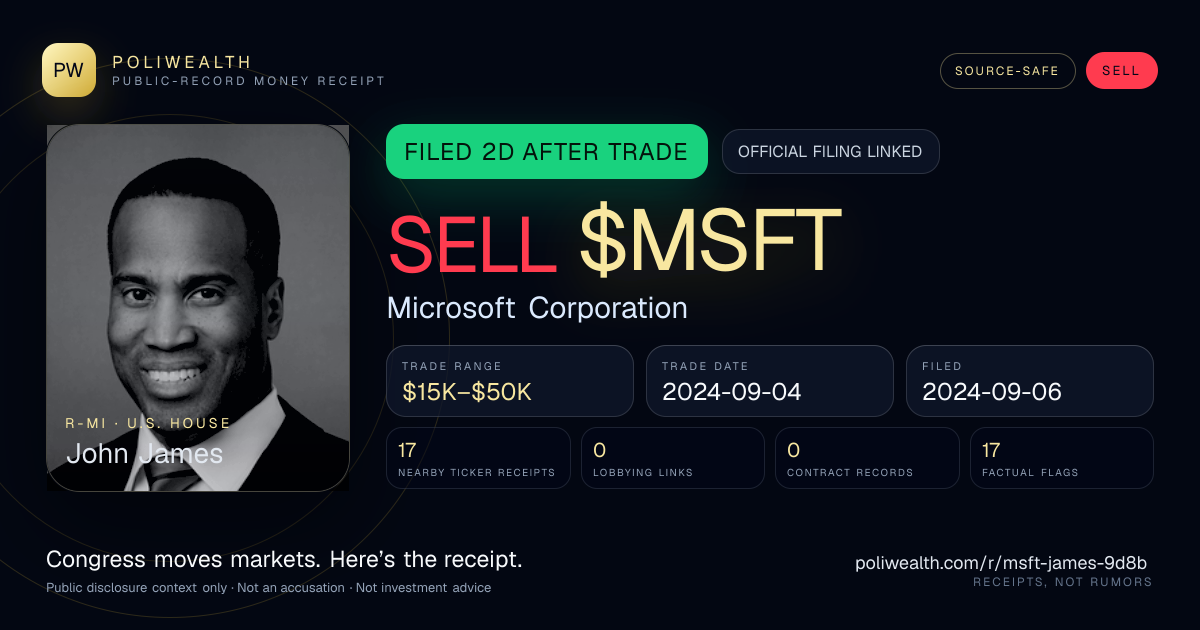The image size is (1200, 630).
Task: Select the Trade Range $15K–$50K card
Action: point(510,381)
